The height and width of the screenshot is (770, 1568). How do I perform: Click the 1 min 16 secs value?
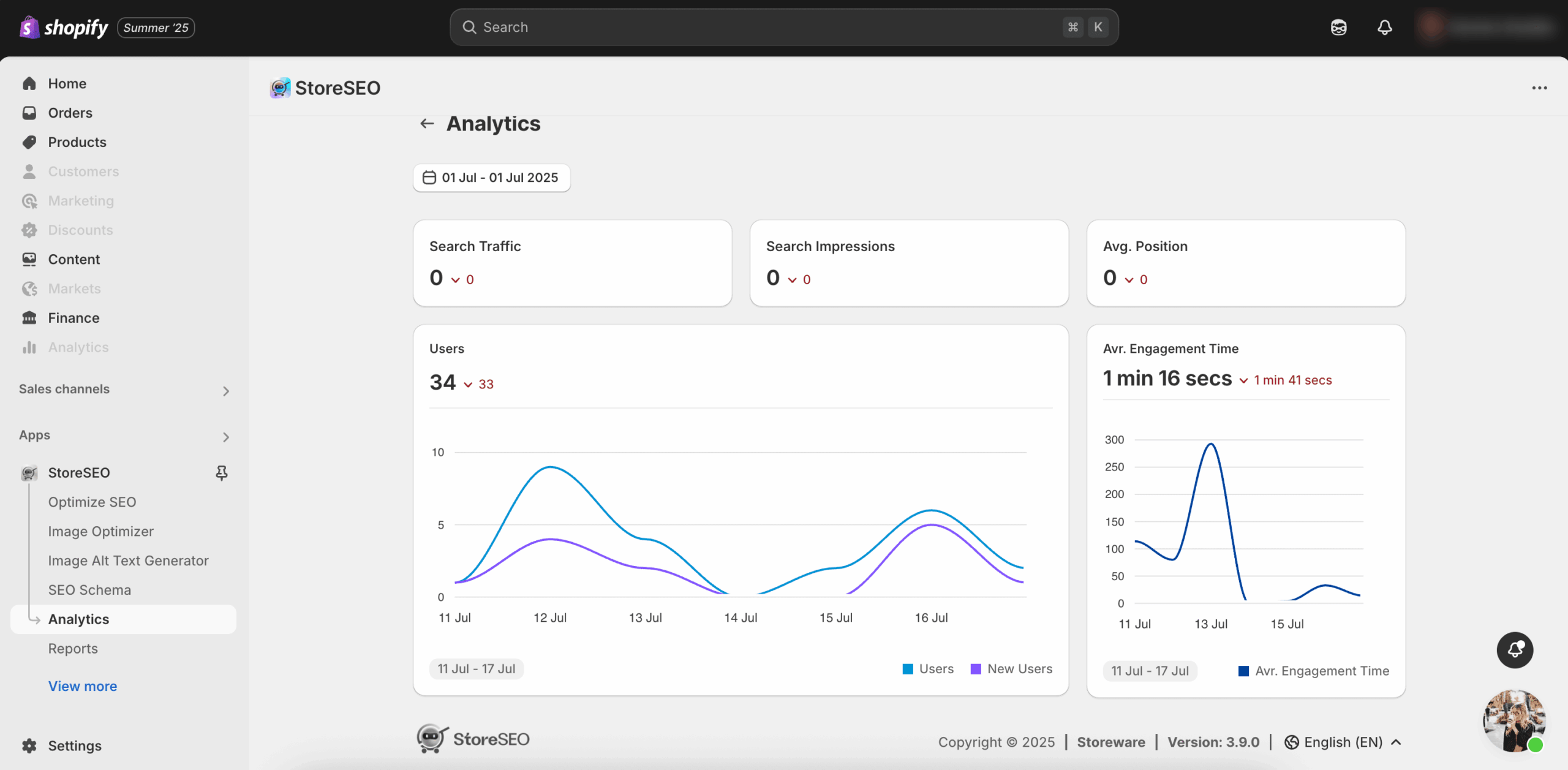pos(1167,379)
